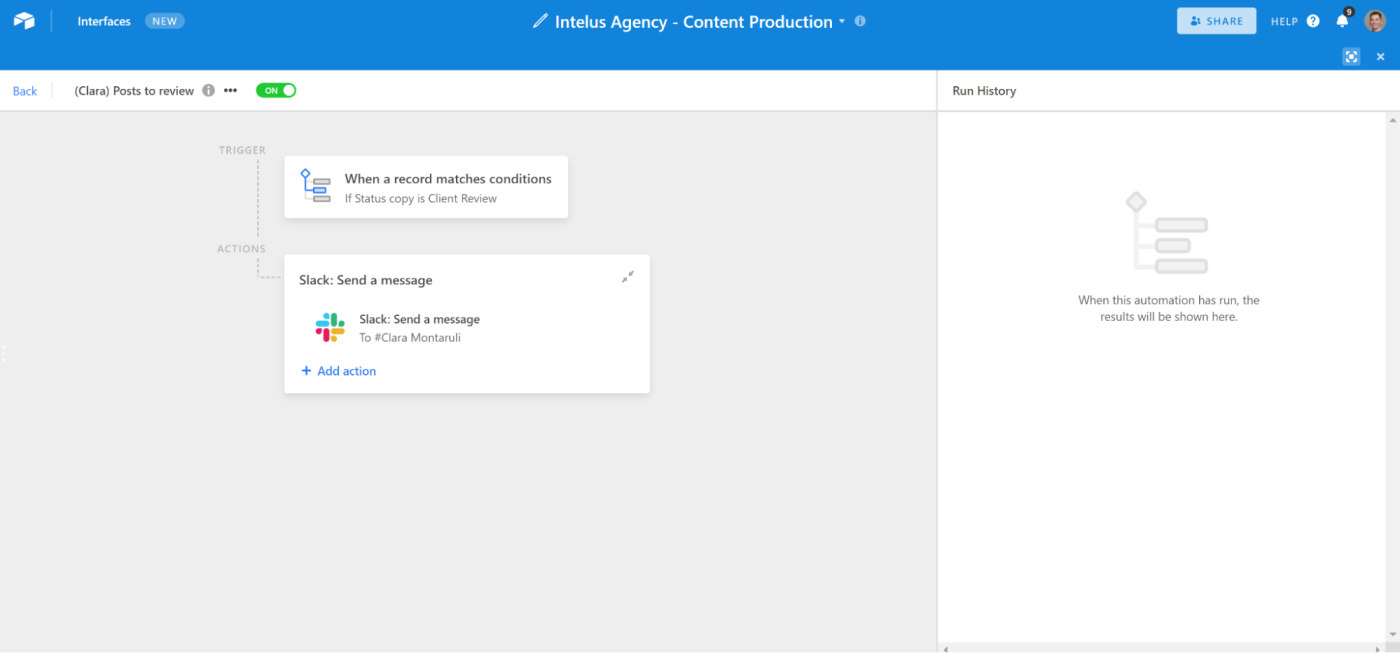Show automation description info icon
Screen dimensions: 1400x653
pos(208,90)
